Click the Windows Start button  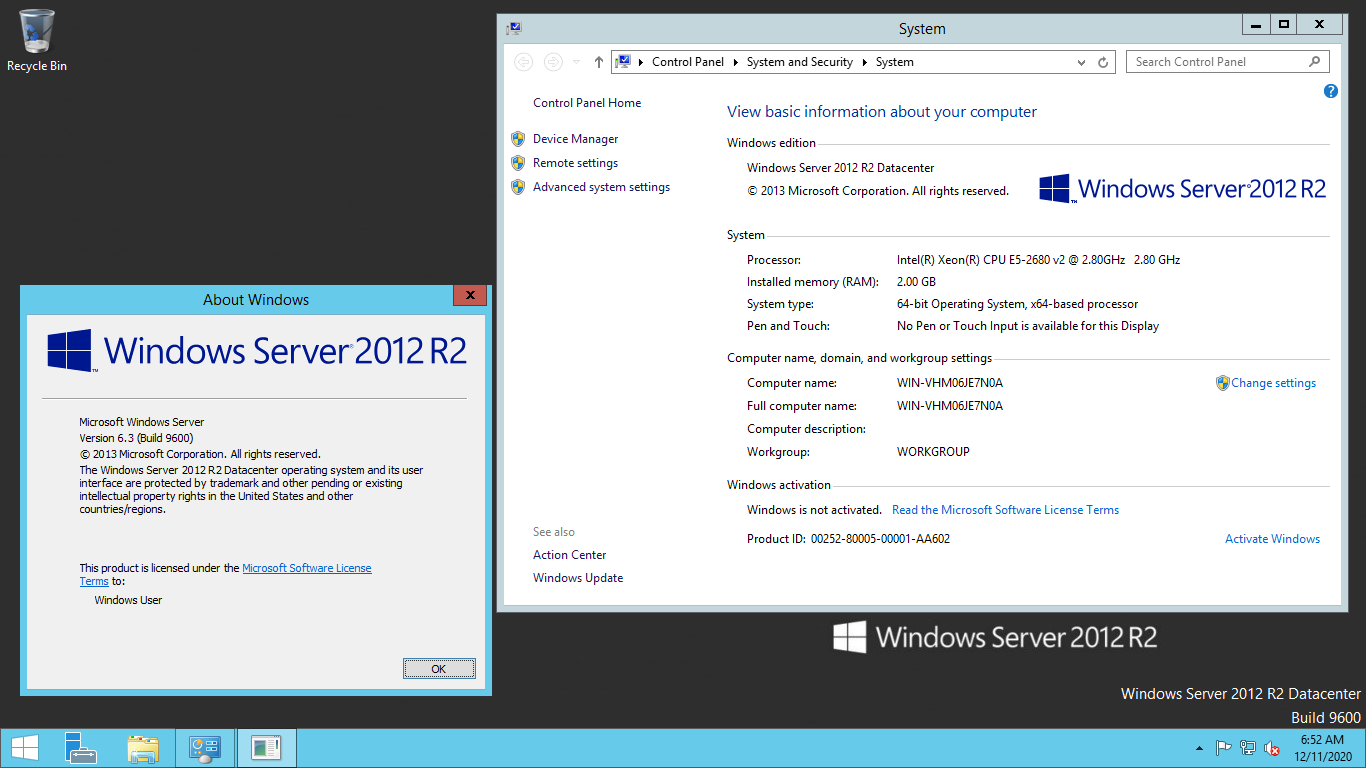pyautogui.click(x=25, y=748)
